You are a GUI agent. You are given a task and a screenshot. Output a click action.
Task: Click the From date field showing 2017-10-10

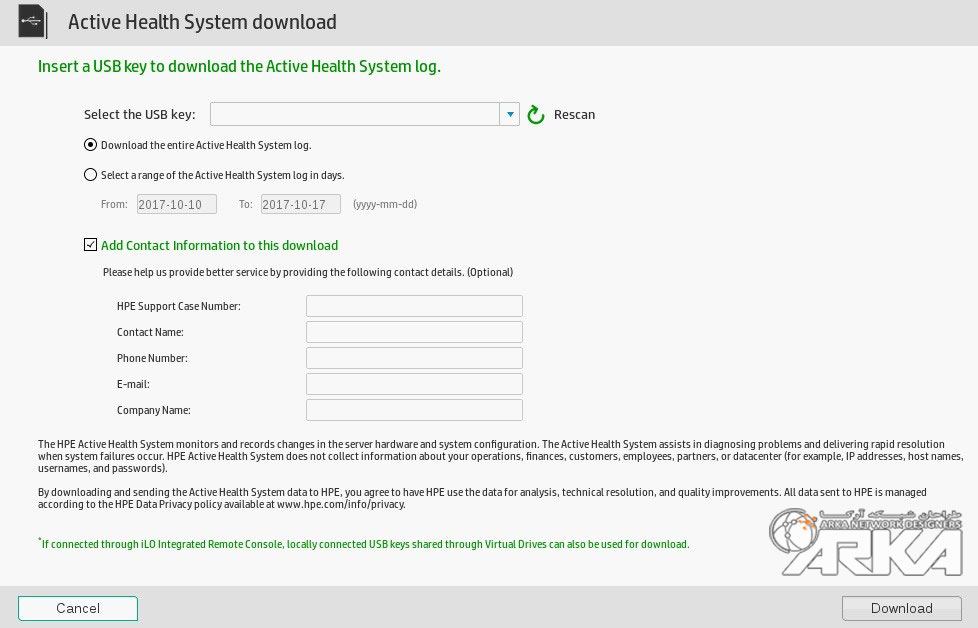click(176, 203)
